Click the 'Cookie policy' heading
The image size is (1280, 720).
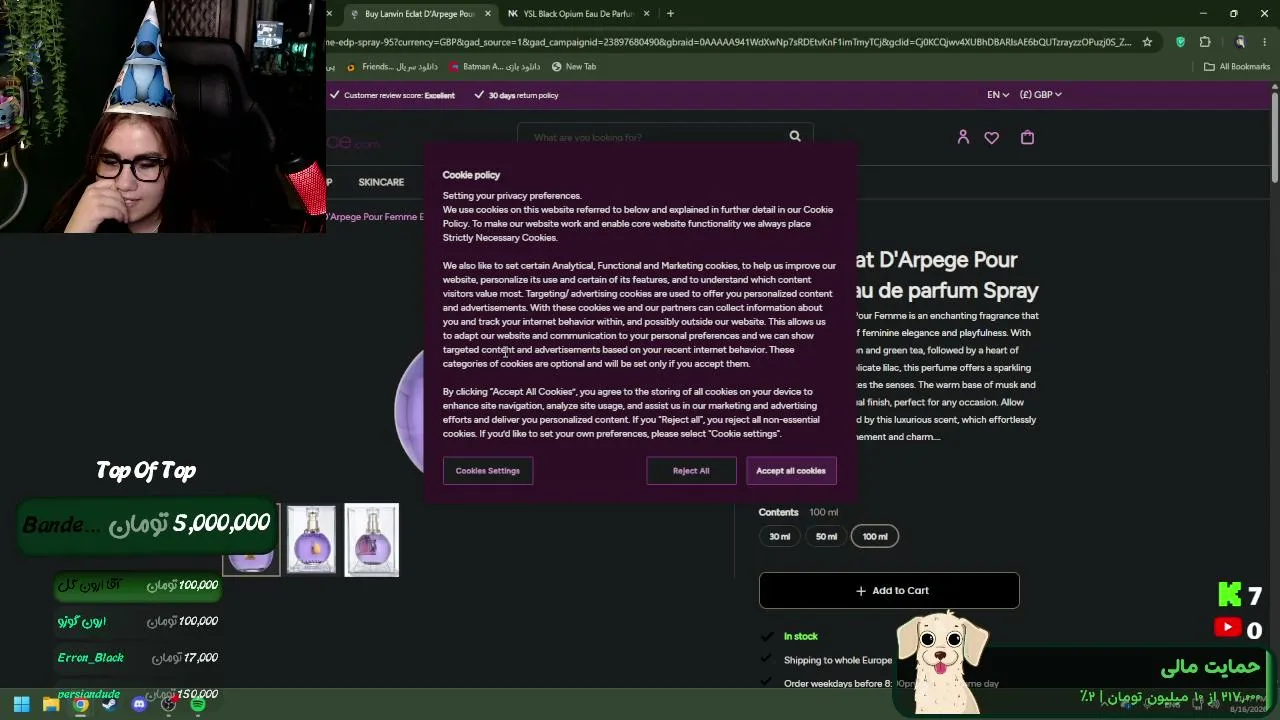pyautogui.click(x=471, y=175)
